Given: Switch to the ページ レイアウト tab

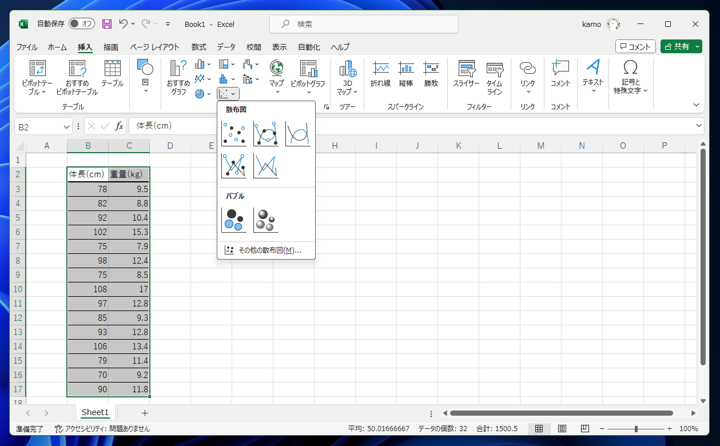Looking at the screenshot, I should point(154,47).
